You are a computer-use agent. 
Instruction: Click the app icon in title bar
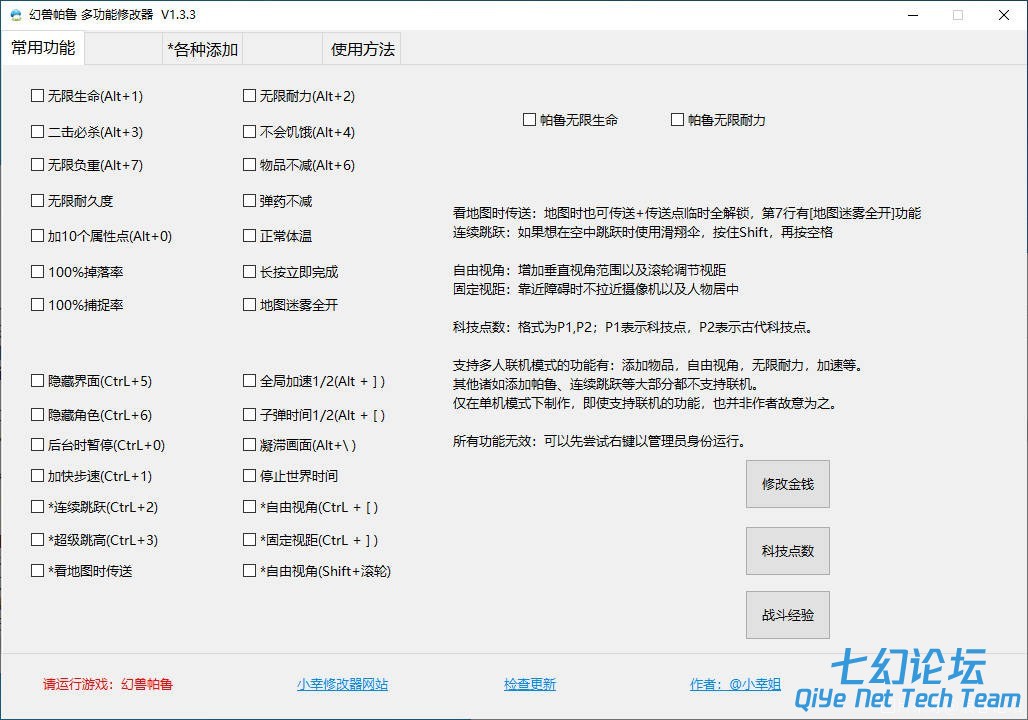16,15
